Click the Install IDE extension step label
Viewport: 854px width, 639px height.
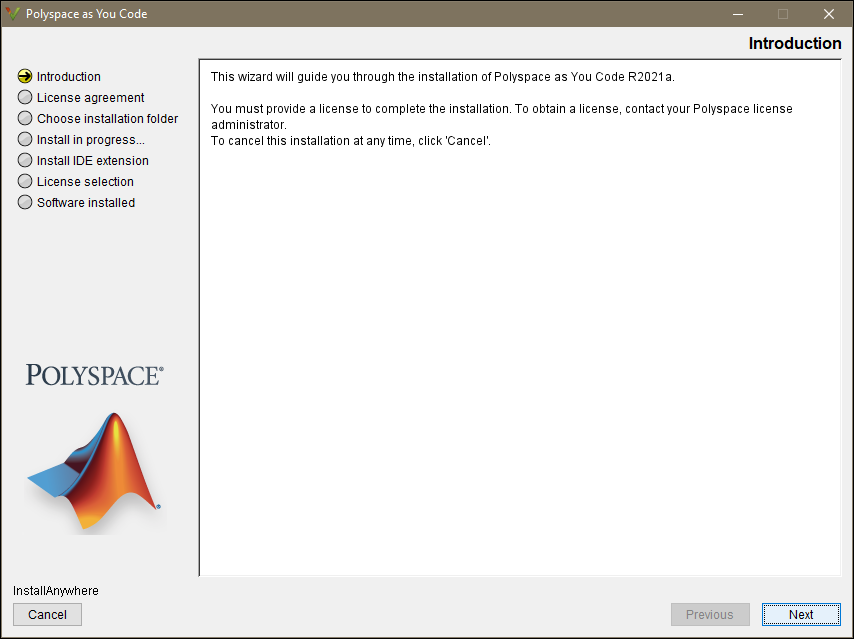pyautogui.click(x=95, y=160)
